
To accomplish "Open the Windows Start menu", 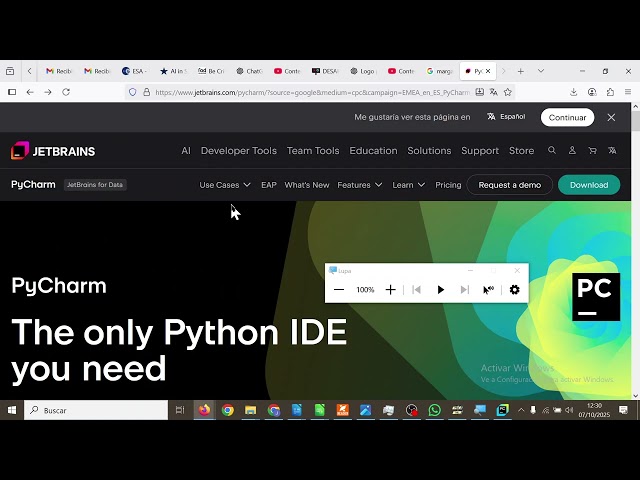I will 12,410.
